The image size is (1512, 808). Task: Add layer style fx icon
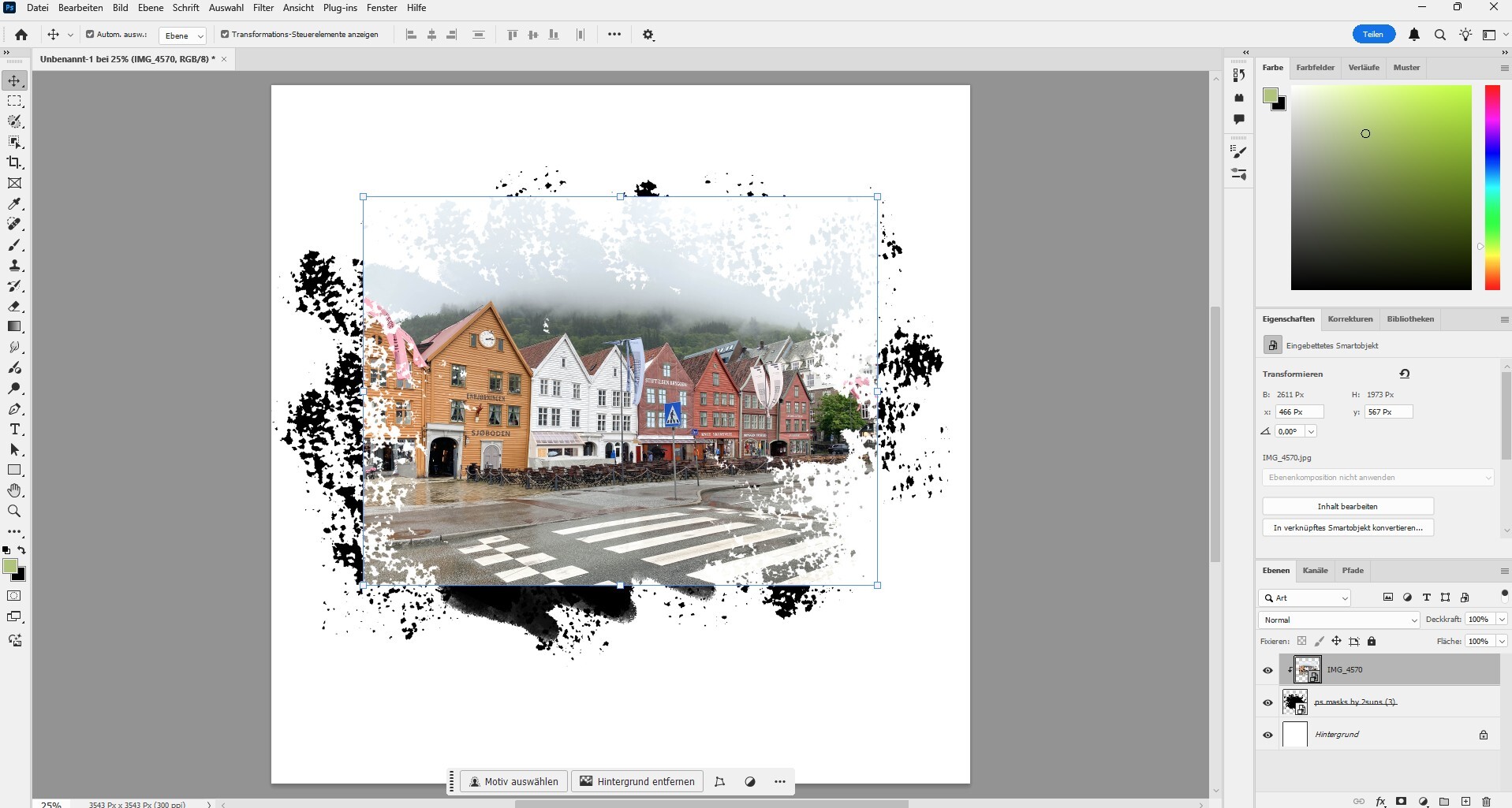pyautogui.click(x=1380, y=801)
